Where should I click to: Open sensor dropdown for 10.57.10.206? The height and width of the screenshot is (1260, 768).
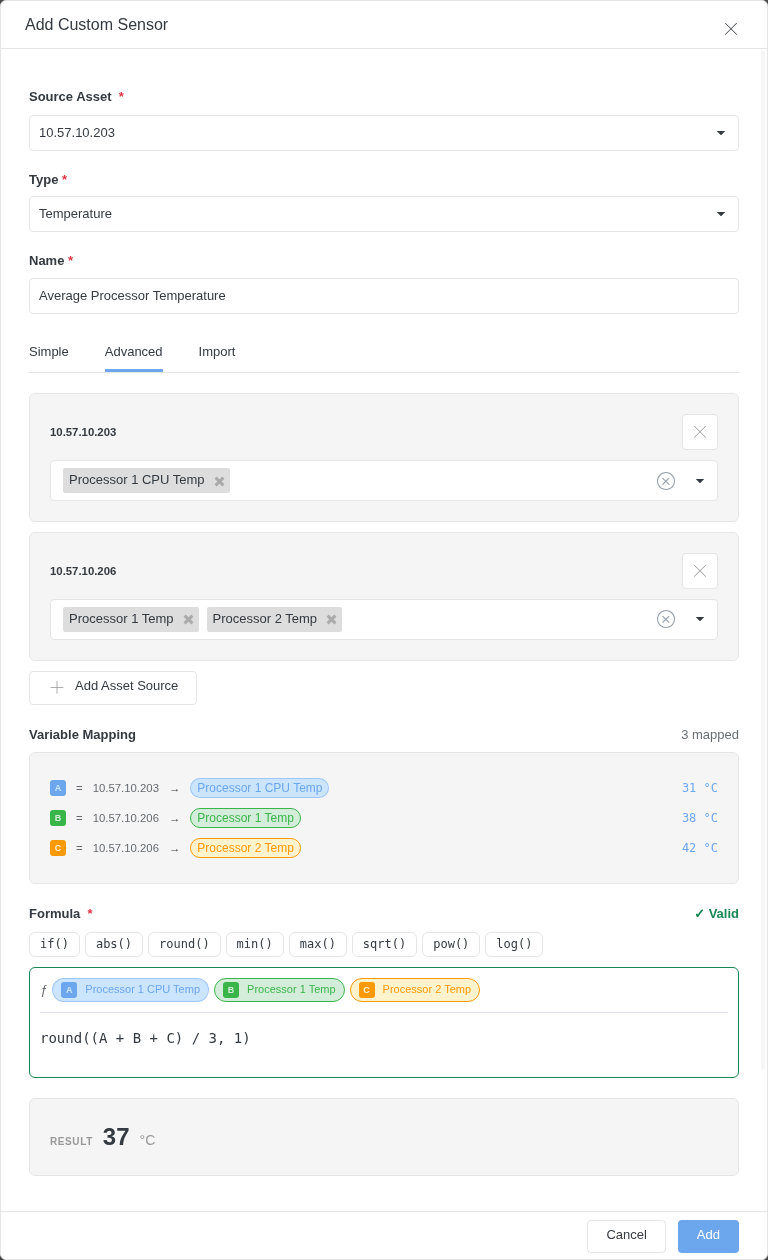(x=700, y=619)
